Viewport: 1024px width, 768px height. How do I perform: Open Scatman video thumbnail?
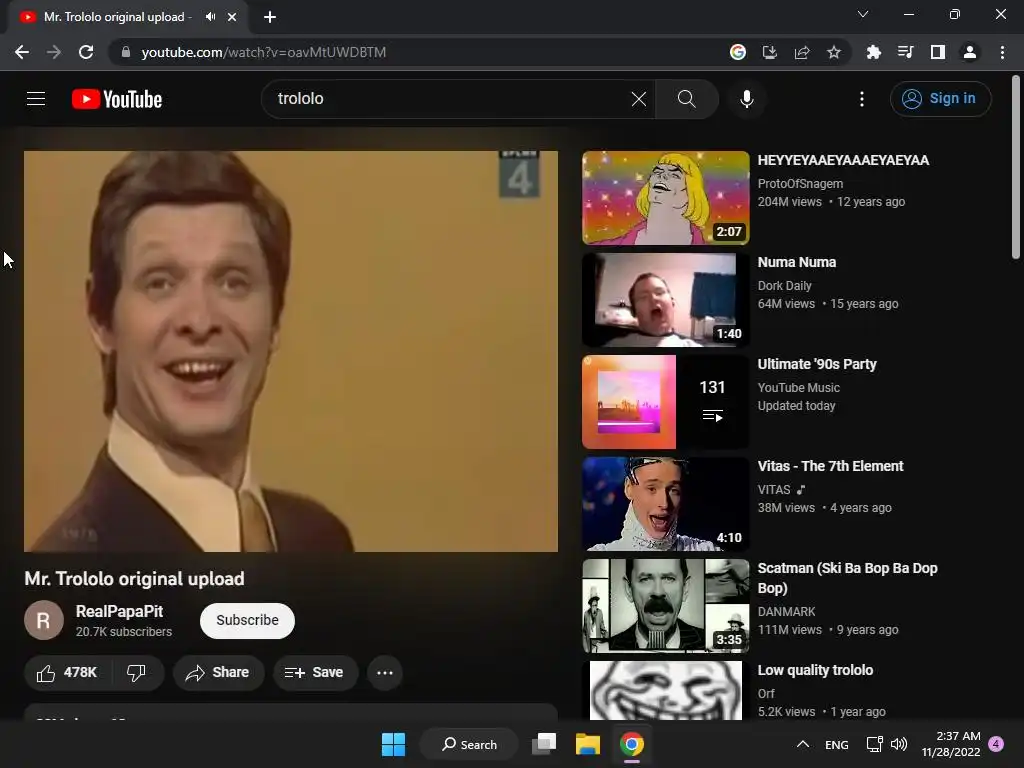(x=665, y=605)
